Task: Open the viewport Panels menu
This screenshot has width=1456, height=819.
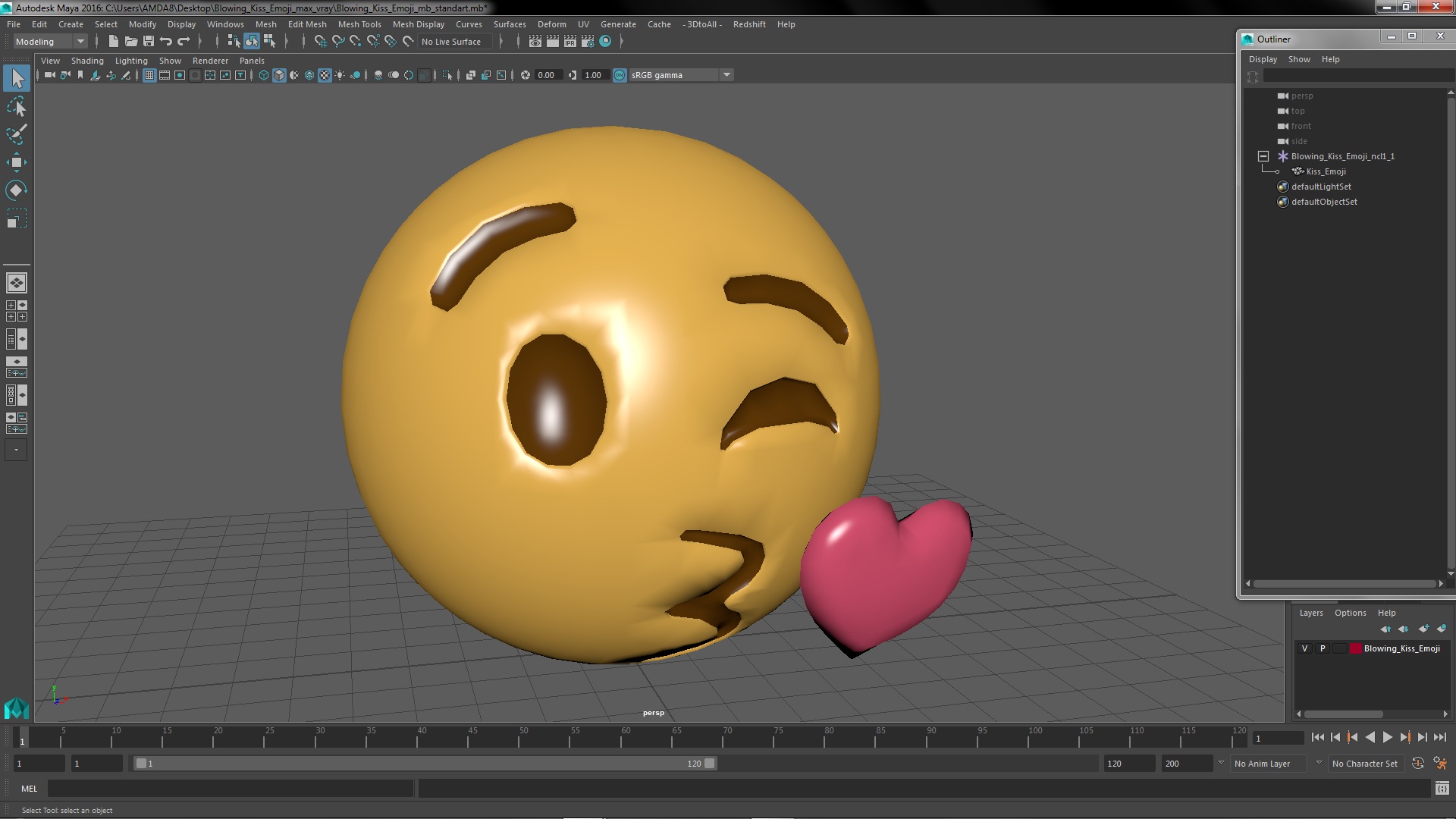Action: [x=252, y=61]
